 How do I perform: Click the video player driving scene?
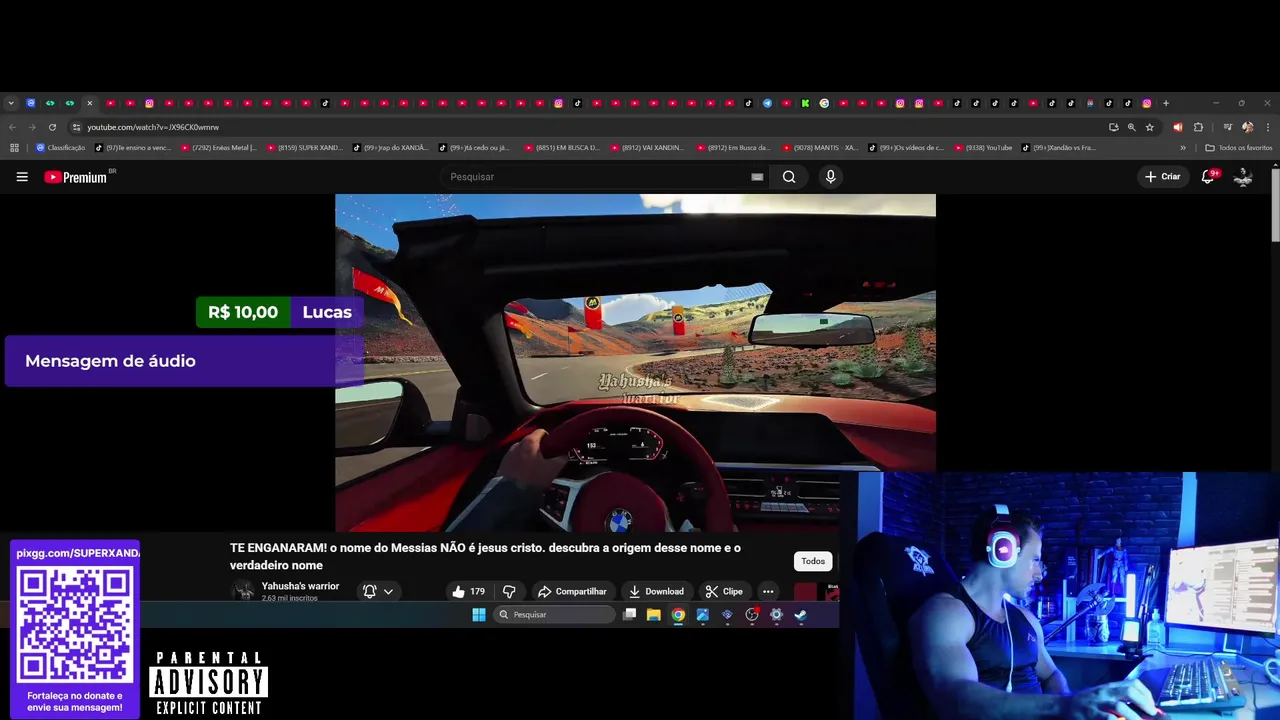click(635, 363)
